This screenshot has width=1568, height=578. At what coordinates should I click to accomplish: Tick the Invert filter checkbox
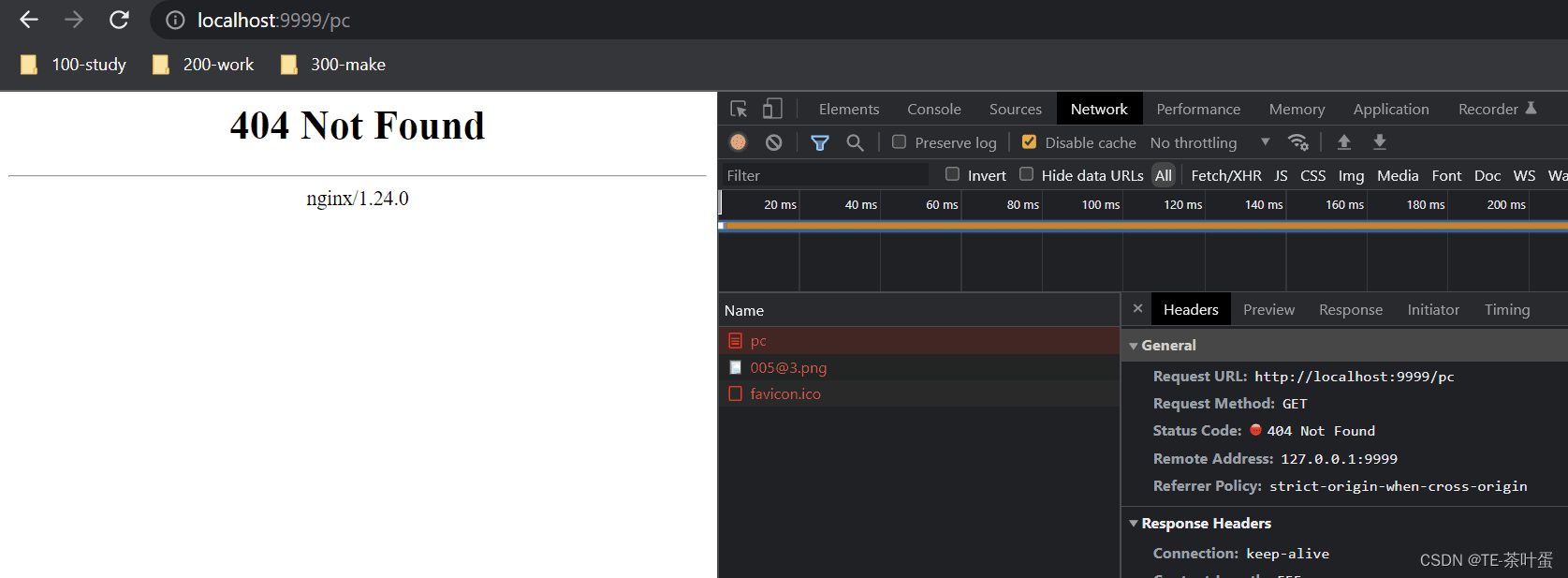[x=952, y=174]
